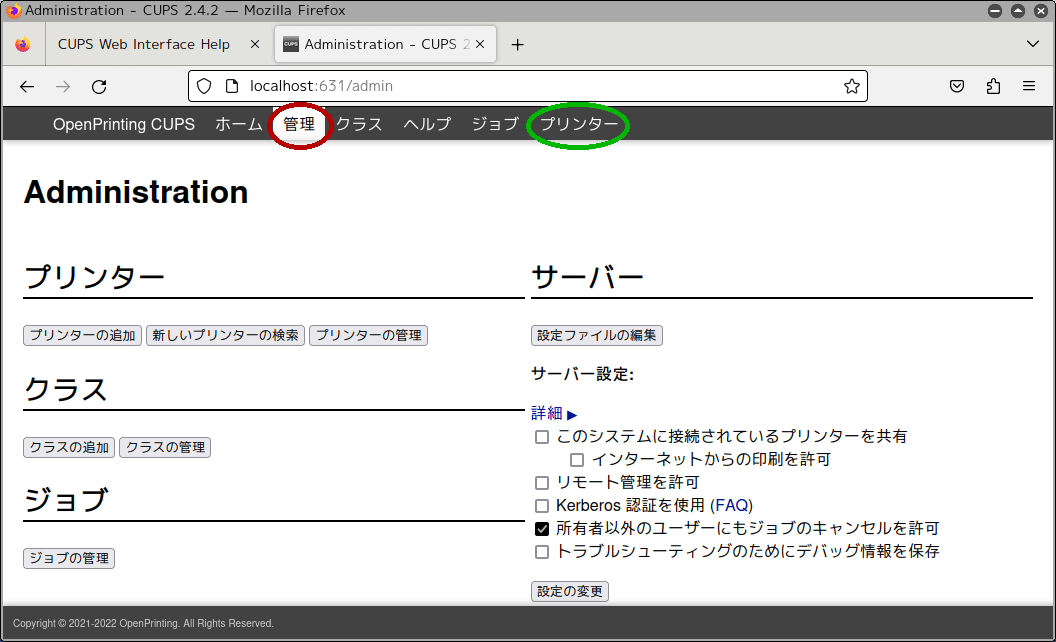Click the browser forward arrow

coord(63,86)
